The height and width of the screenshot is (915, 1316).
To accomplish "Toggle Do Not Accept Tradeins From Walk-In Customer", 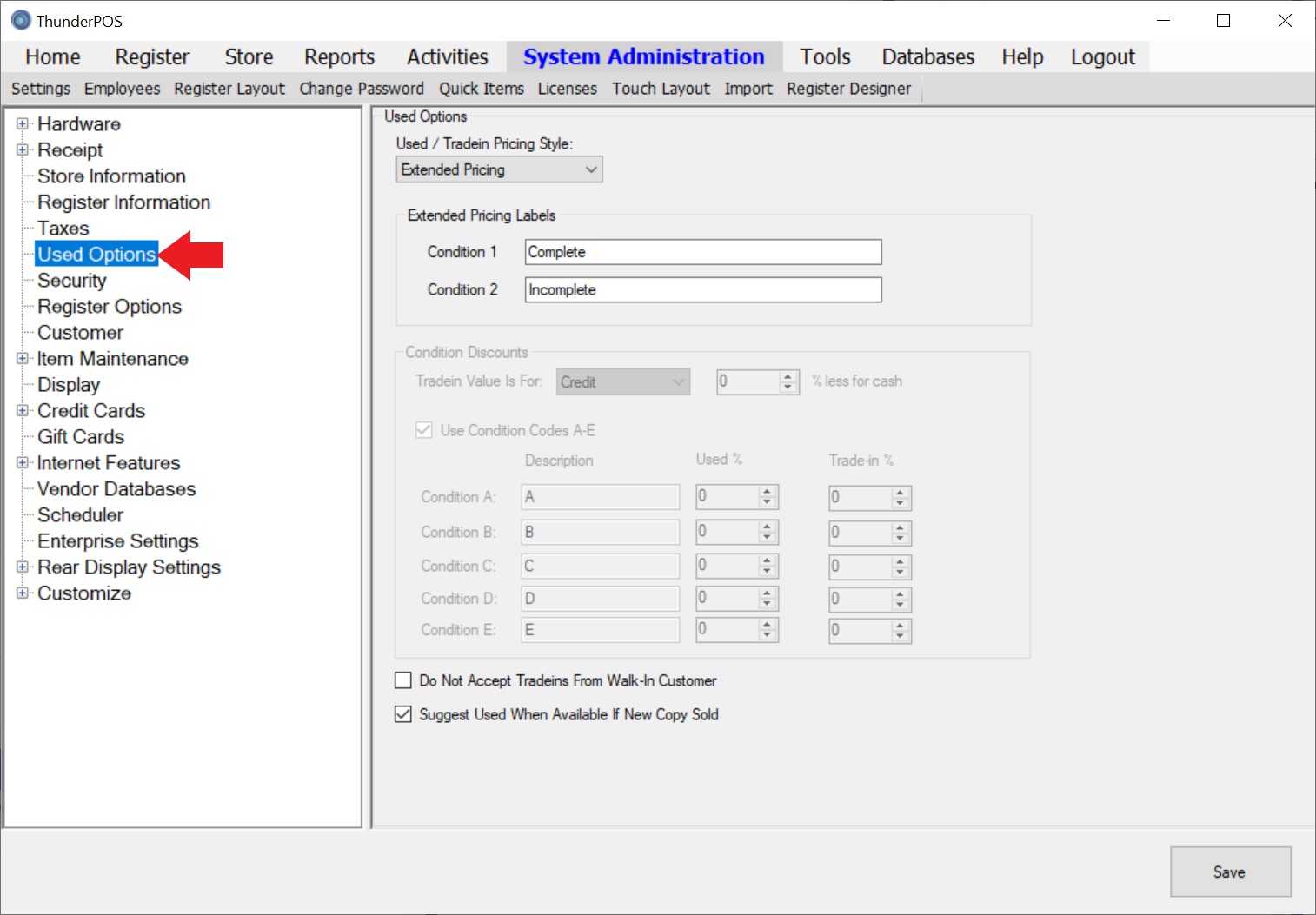I will [x=403, y=680].
